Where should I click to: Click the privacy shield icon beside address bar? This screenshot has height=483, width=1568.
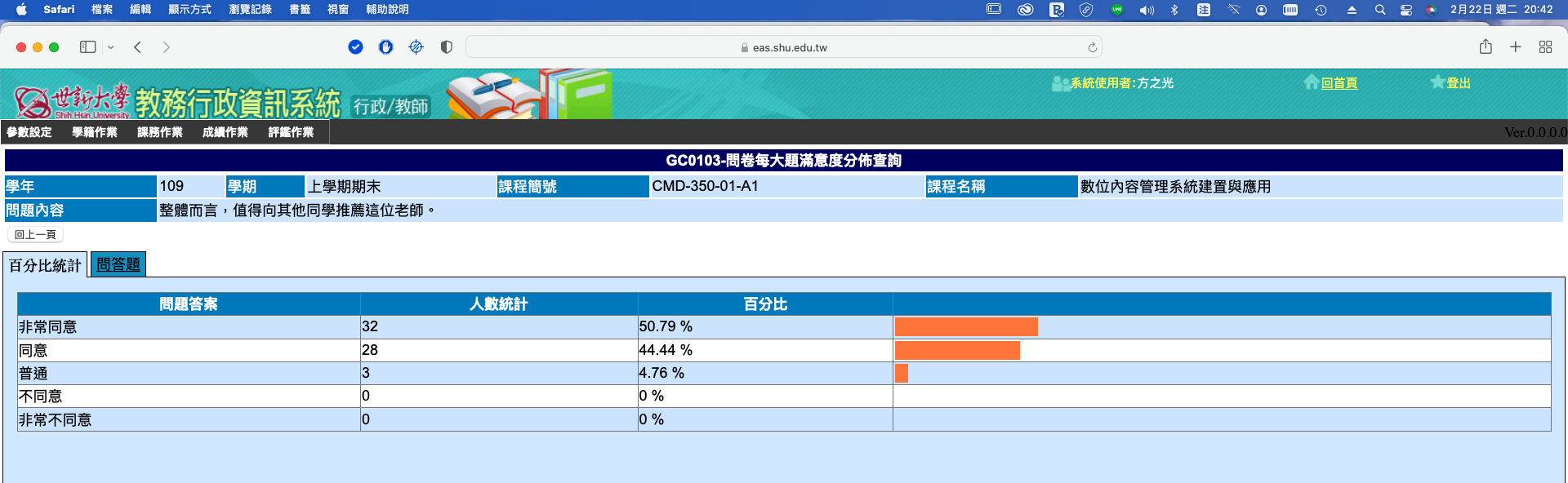click(x=446, y=47)
